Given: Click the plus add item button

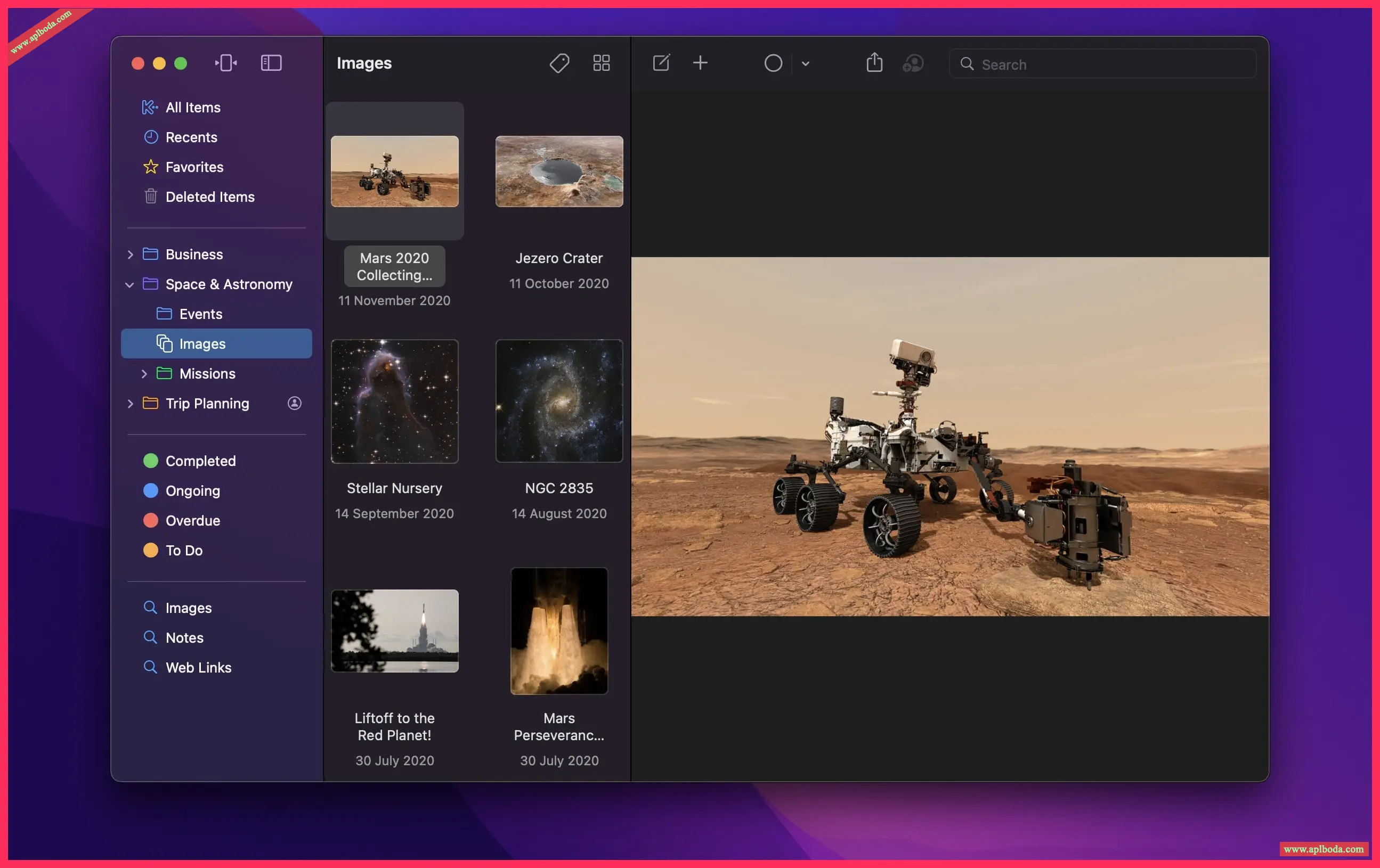Looking at the screenshot, I should pos(700,63).
